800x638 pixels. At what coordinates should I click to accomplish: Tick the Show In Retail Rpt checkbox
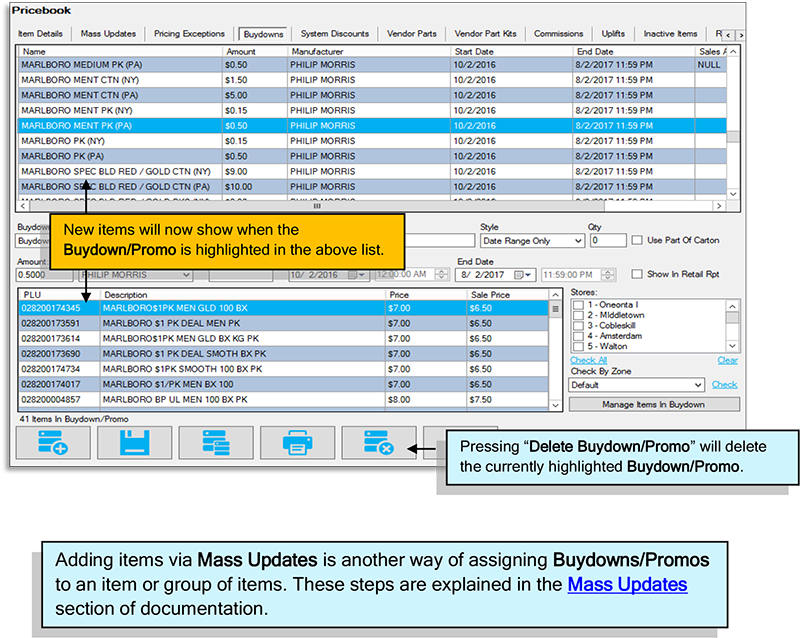click(637, 274)
